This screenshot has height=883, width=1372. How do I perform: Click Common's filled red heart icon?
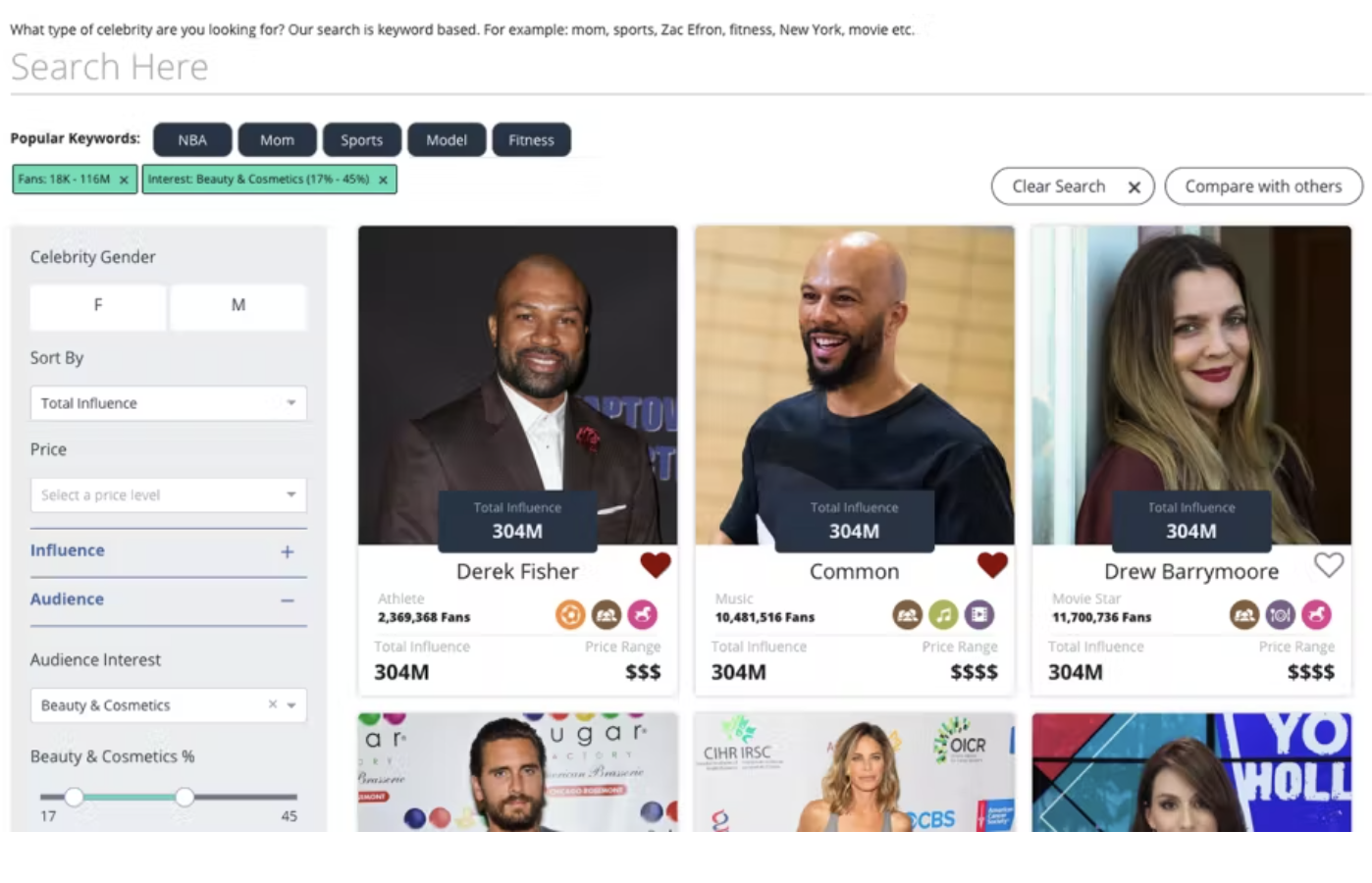992,565
